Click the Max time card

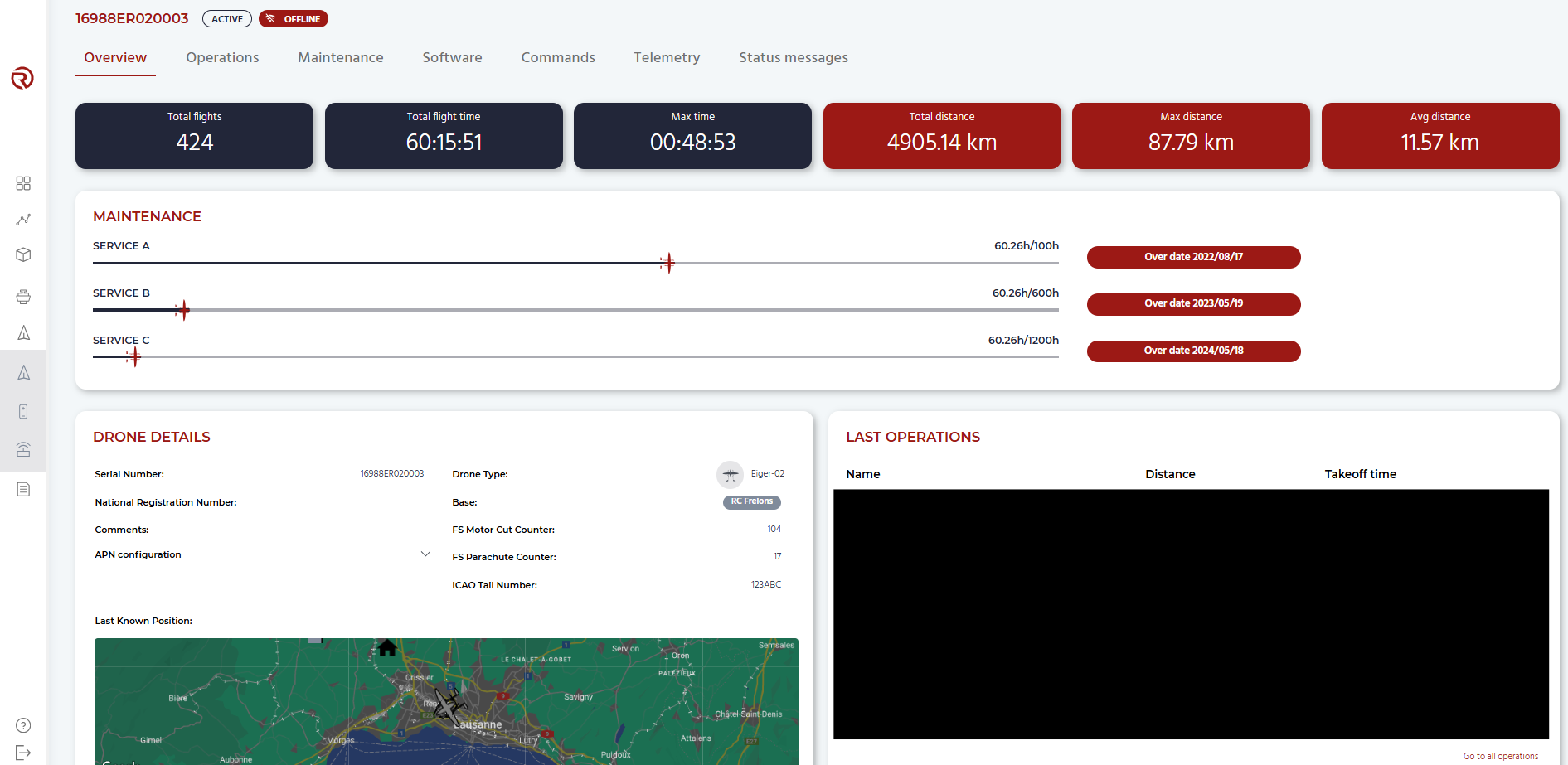click(x=692, y=136)
